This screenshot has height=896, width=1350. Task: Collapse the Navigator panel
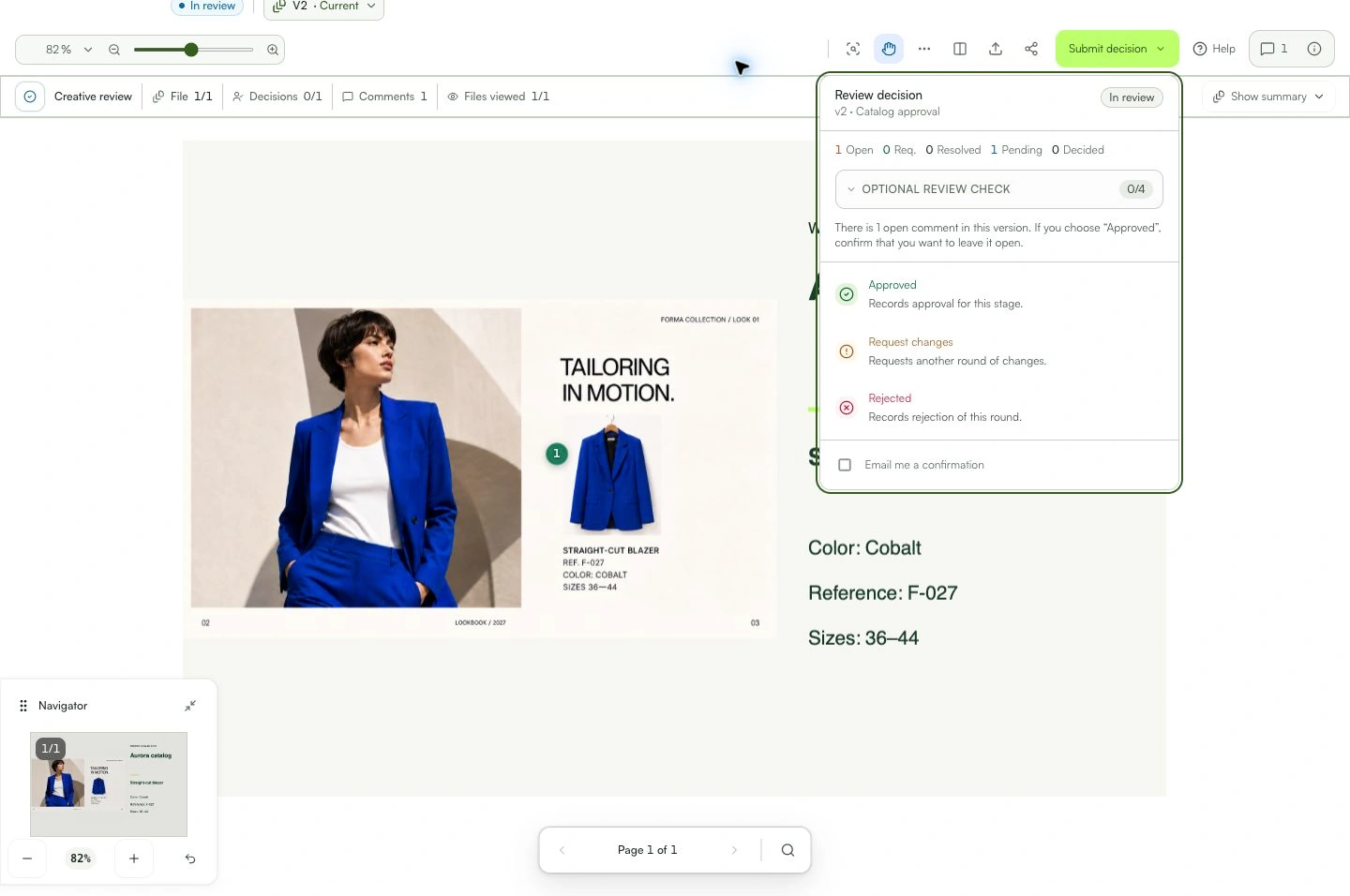[x=190, y=706]
